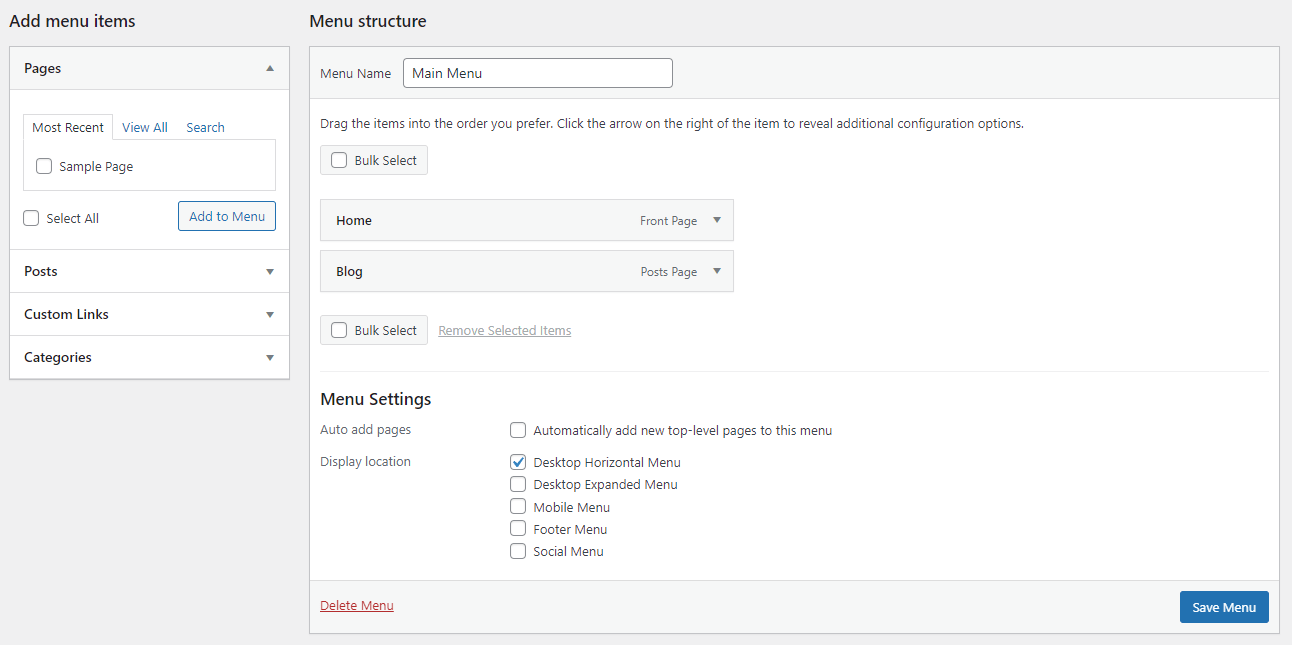Image resolution: width=1292 pixels, height=645 pixels.
Task: Check the Social Menu location
Action: 518,551
